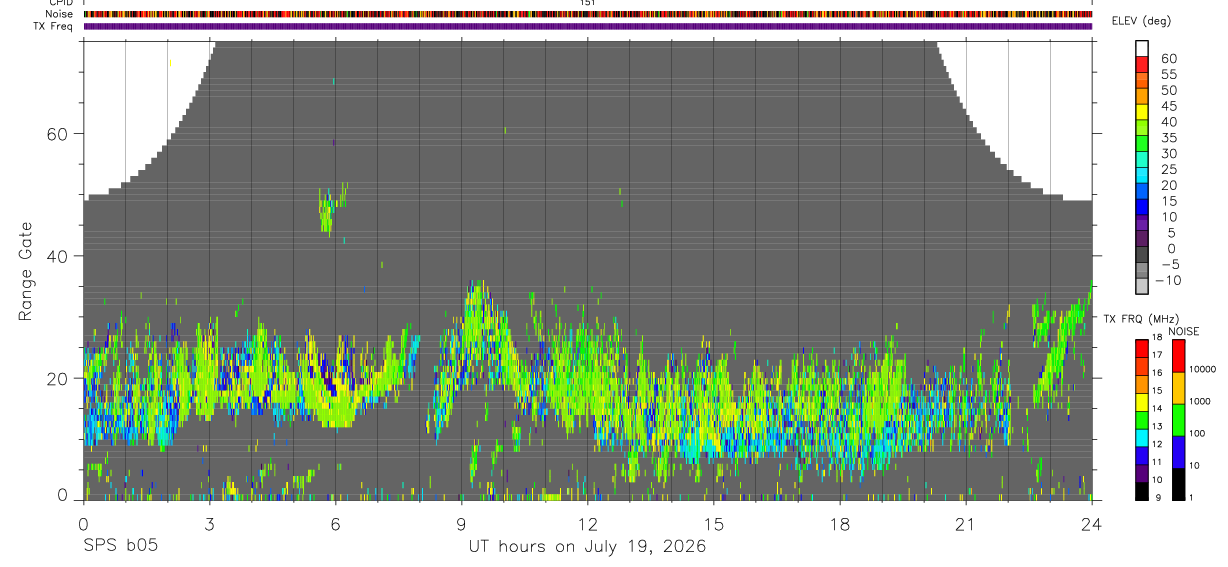Viewport: 1228px width, 567px height.
Task: Click the UT hours on July 19, 2026 title
Action: pos(588,546)
